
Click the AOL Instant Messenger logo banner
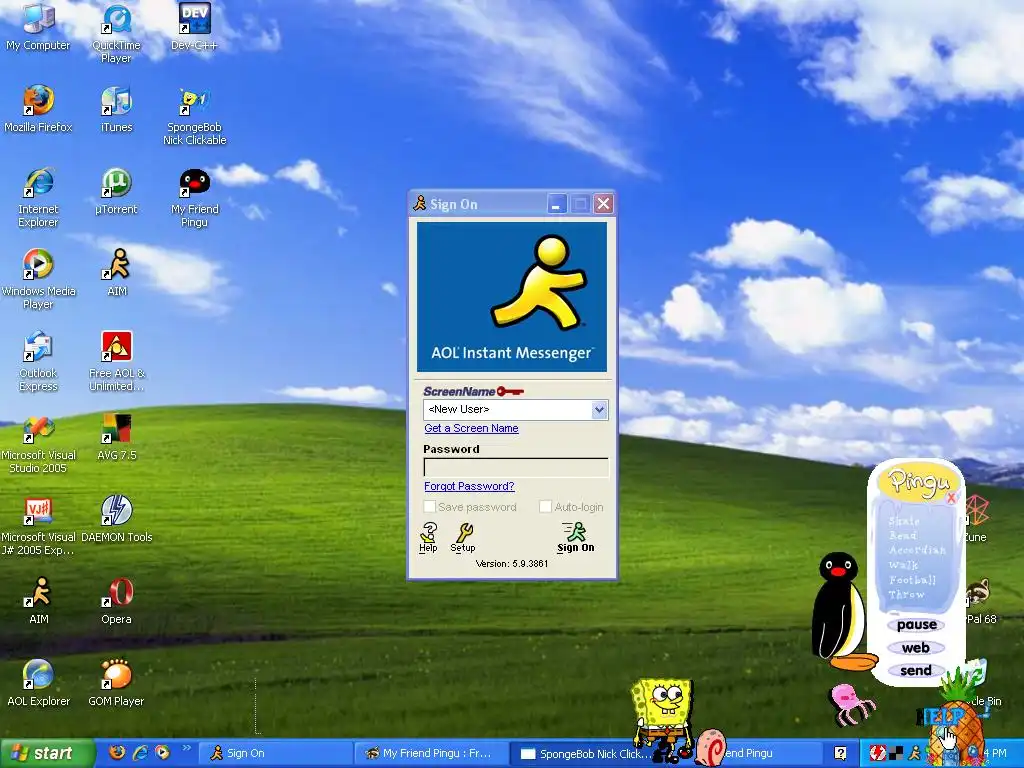tap(512, 296)
